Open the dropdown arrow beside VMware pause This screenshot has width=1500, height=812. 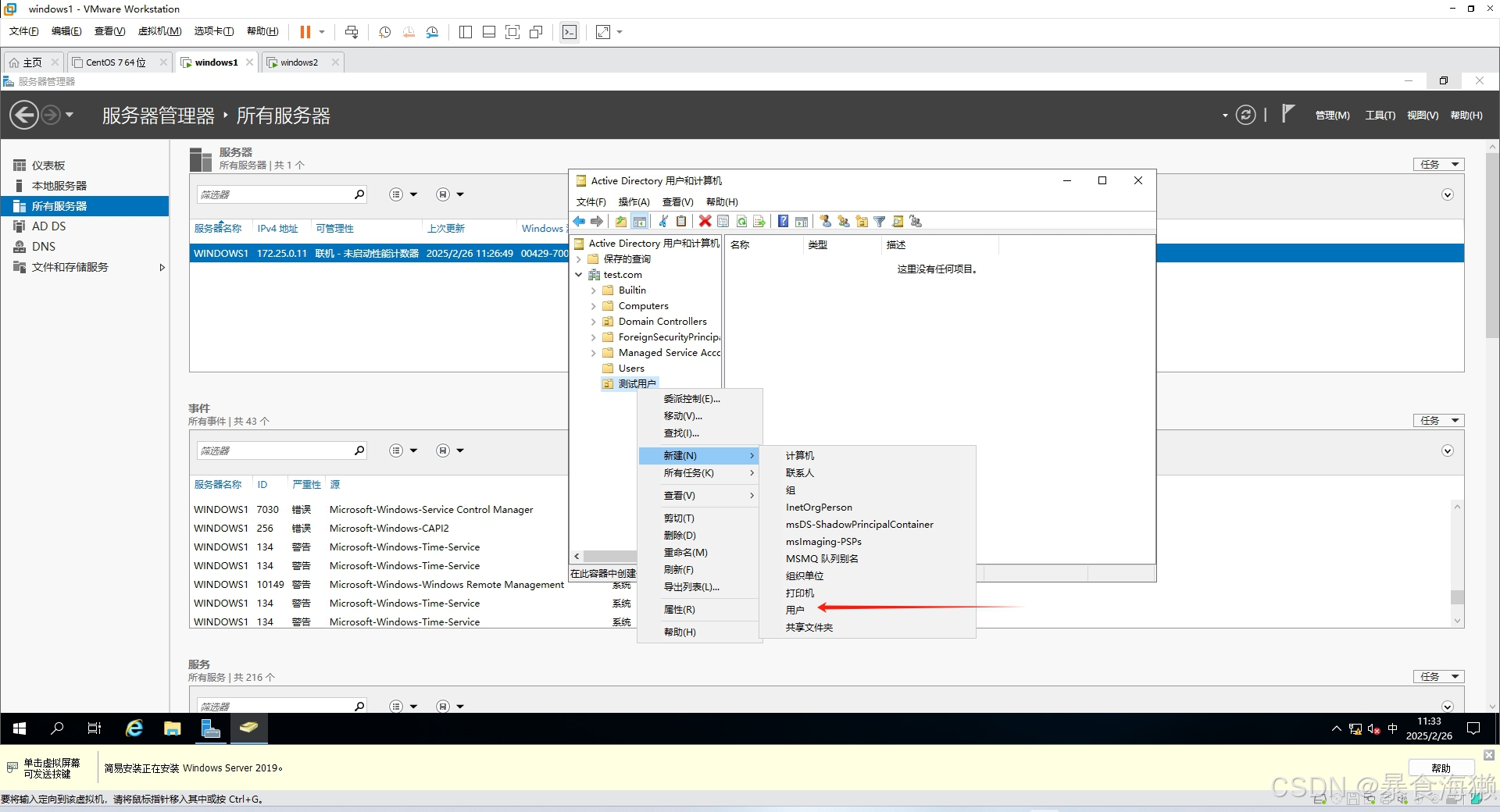click(x=322, y=32)
